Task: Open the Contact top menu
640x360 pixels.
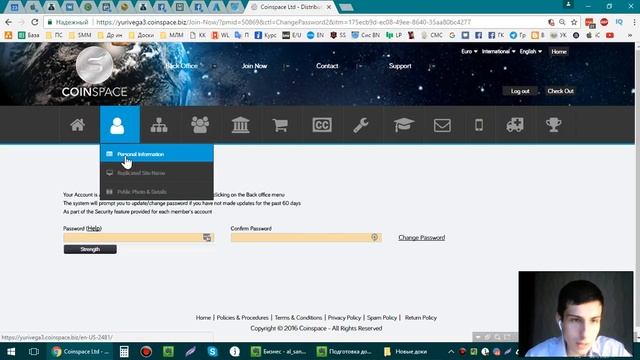Action: coord(327,66)
